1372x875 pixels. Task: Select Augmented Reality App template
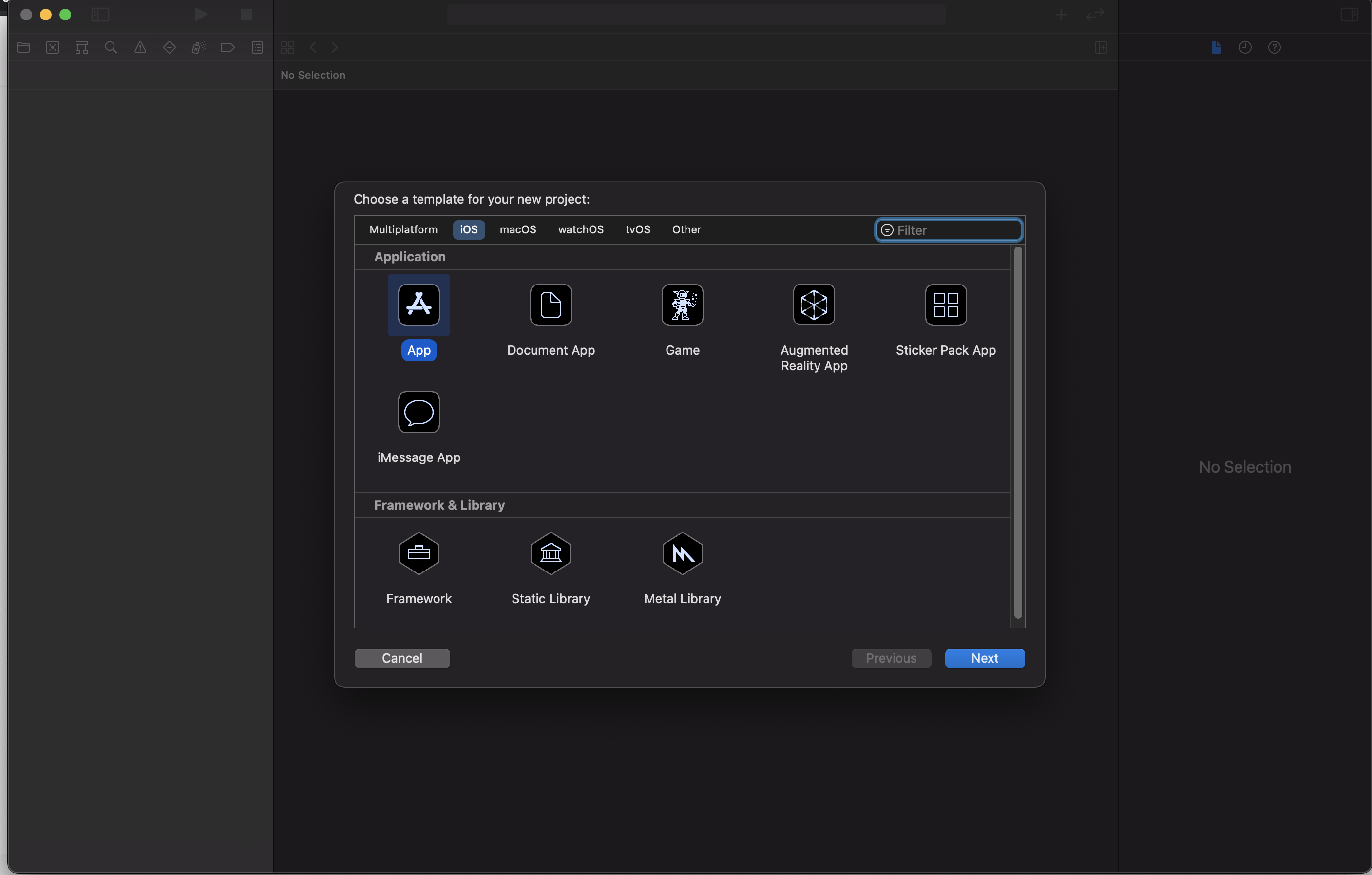point(814,305)
